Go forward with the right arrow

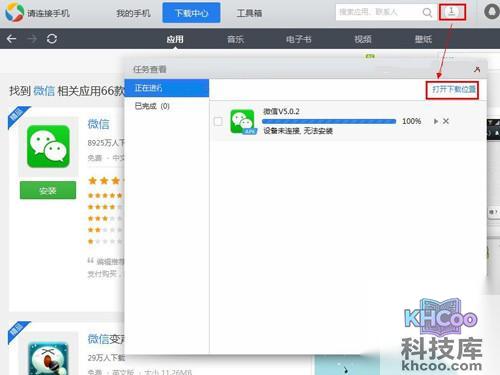click(x=32, y=39)
